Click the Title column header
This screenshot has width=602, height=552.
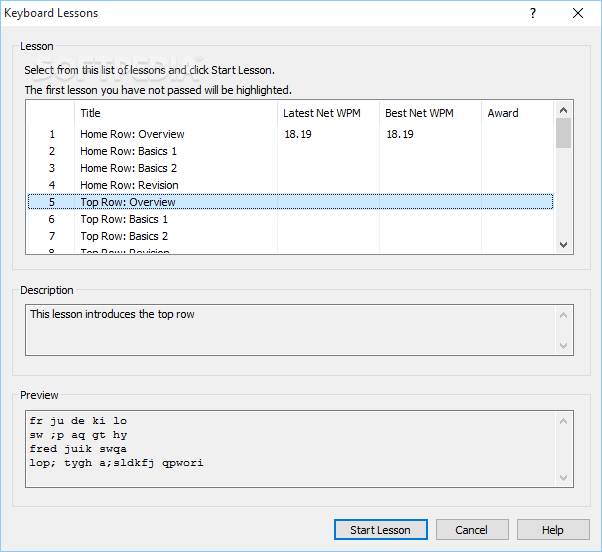point(176,113)
